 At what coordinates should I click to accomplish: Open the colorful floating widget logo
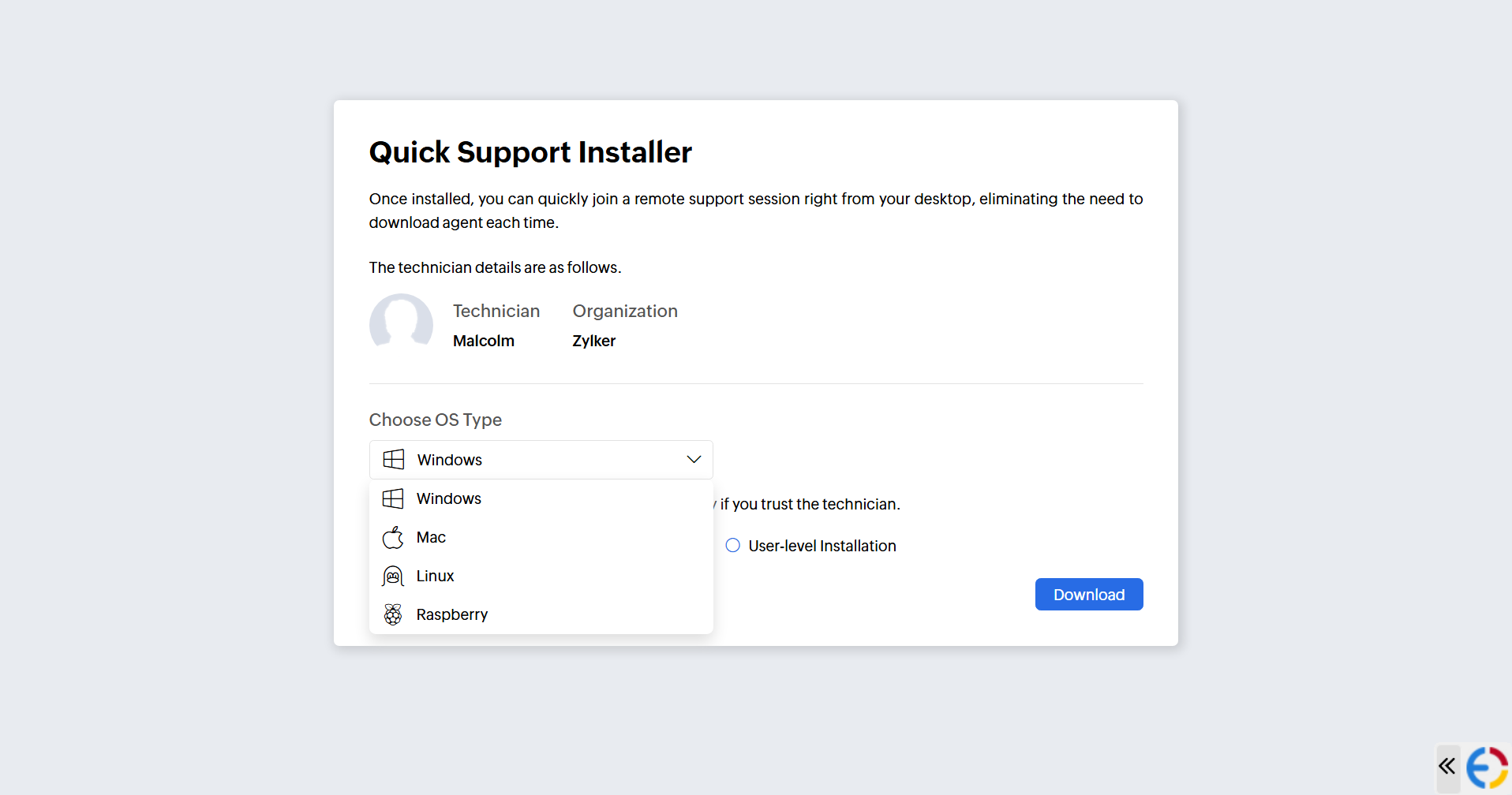click(1487, 767)
